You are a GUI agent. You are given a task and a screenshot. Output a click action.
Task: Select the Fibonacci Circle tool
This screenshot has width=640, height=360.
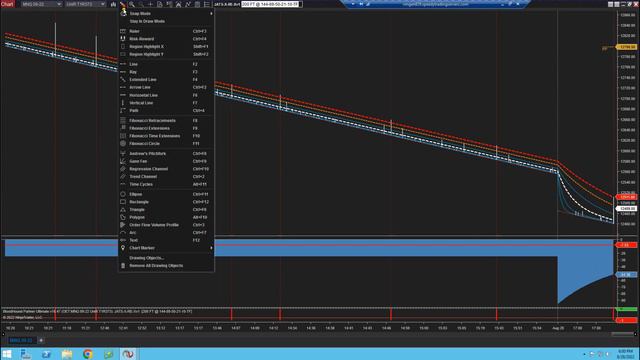(x=166, y=144)
